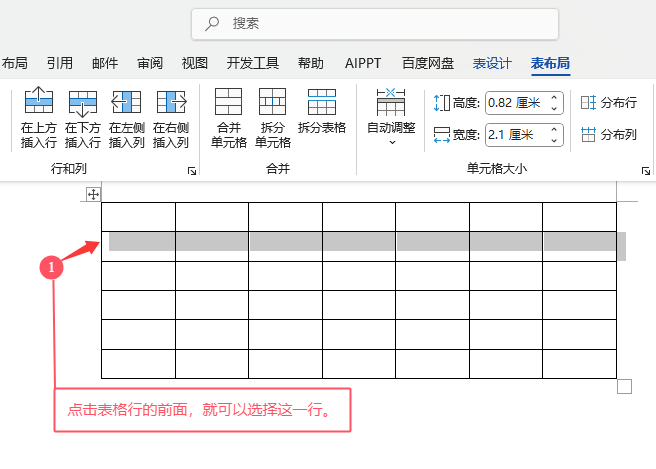This screenshot has width=656, height=469.
Task: Open the 布局 tab
Action: tap(15, 63)
